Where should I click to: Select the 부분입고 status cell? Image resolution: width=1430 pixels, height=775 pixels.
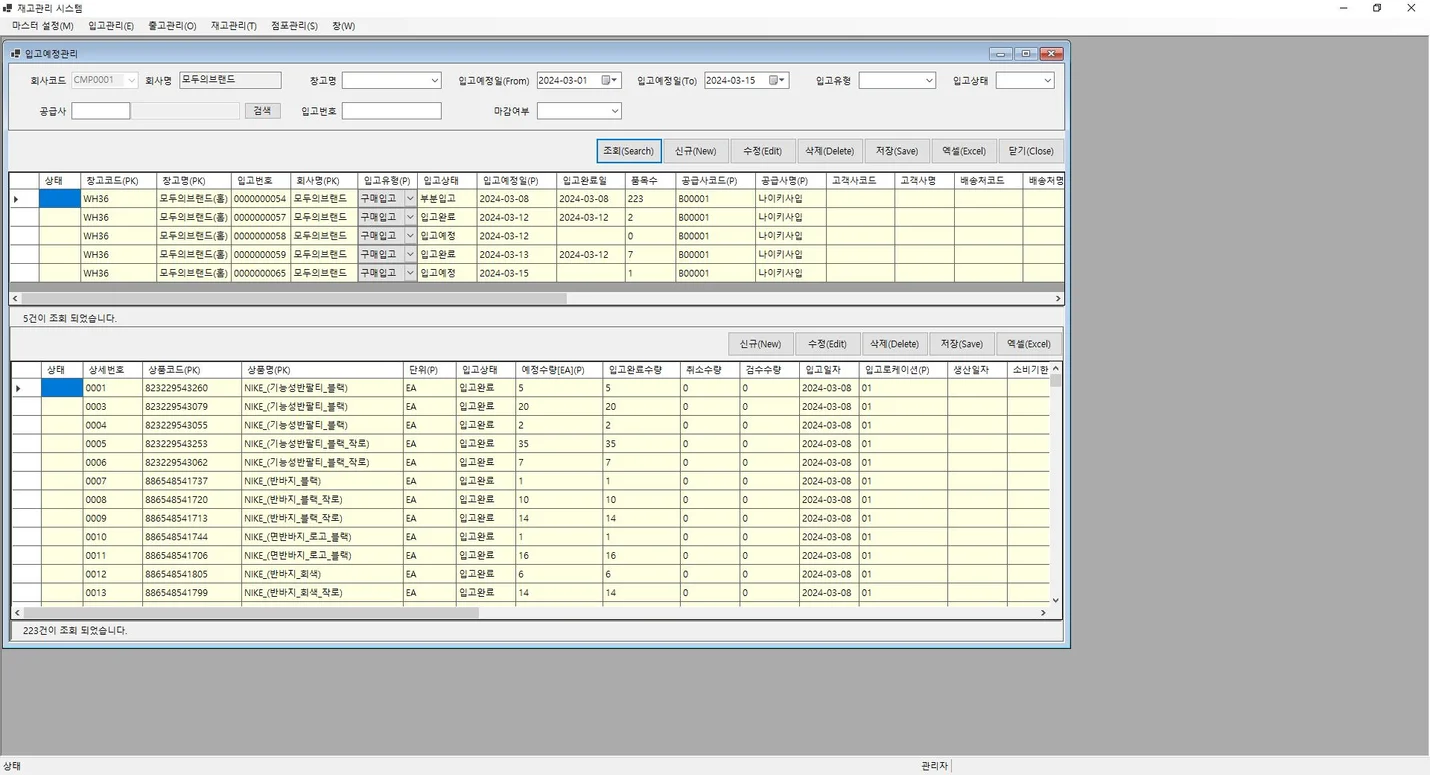click(446, 198)
